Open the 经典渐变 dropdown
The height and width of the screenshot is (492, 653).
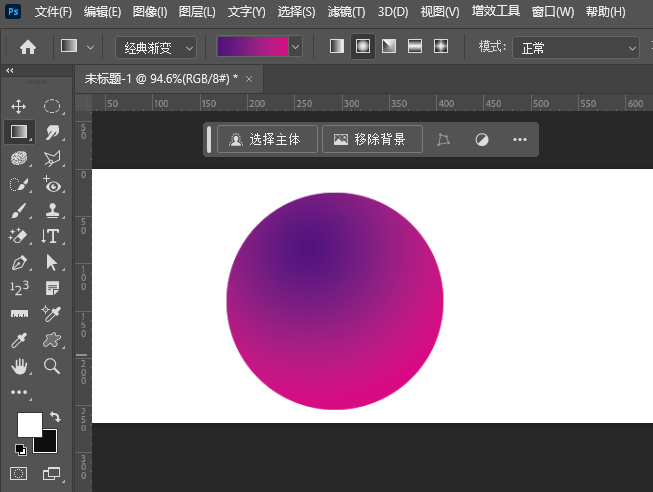pyautogui.click(x=156, y=48)
